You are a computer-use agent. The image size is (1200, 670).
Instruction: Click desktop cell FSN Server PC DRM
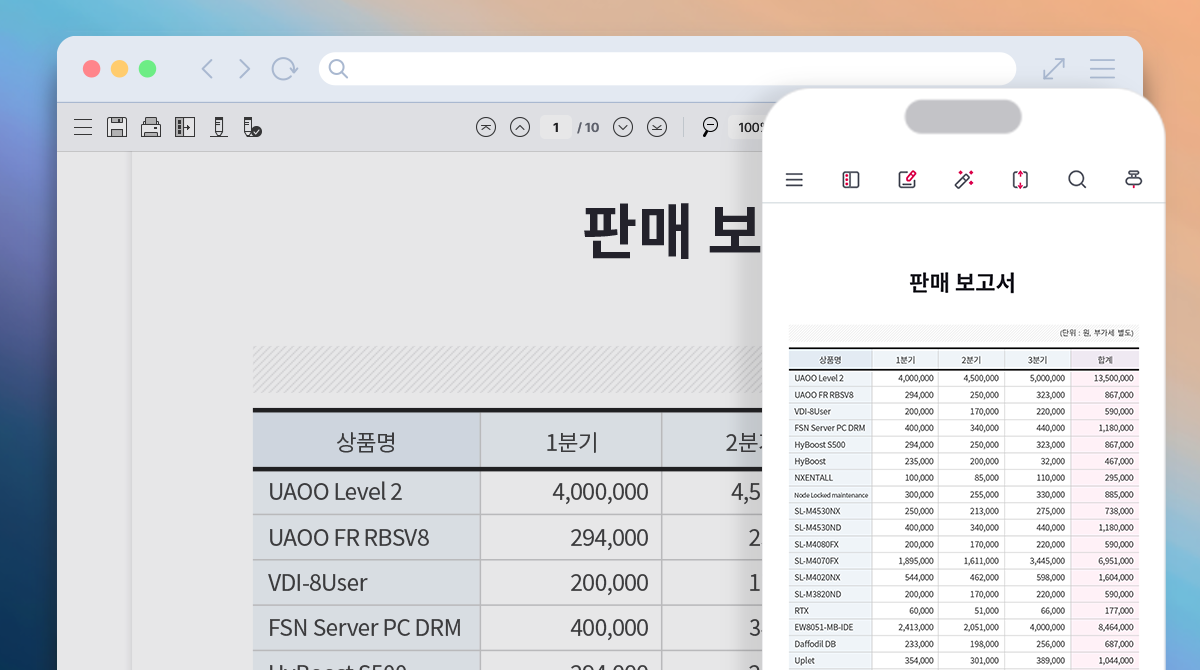coord(365,628)
